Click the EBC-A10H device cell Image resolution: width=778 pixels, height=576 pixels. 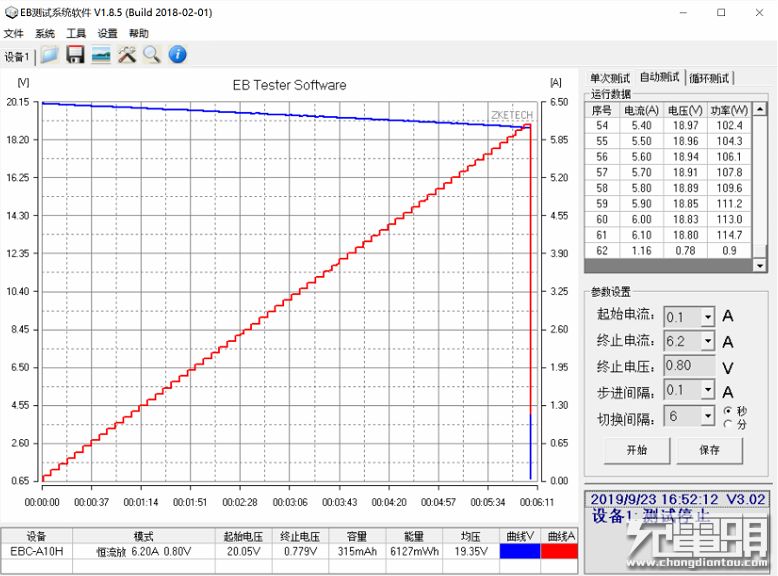click(37, 551)
